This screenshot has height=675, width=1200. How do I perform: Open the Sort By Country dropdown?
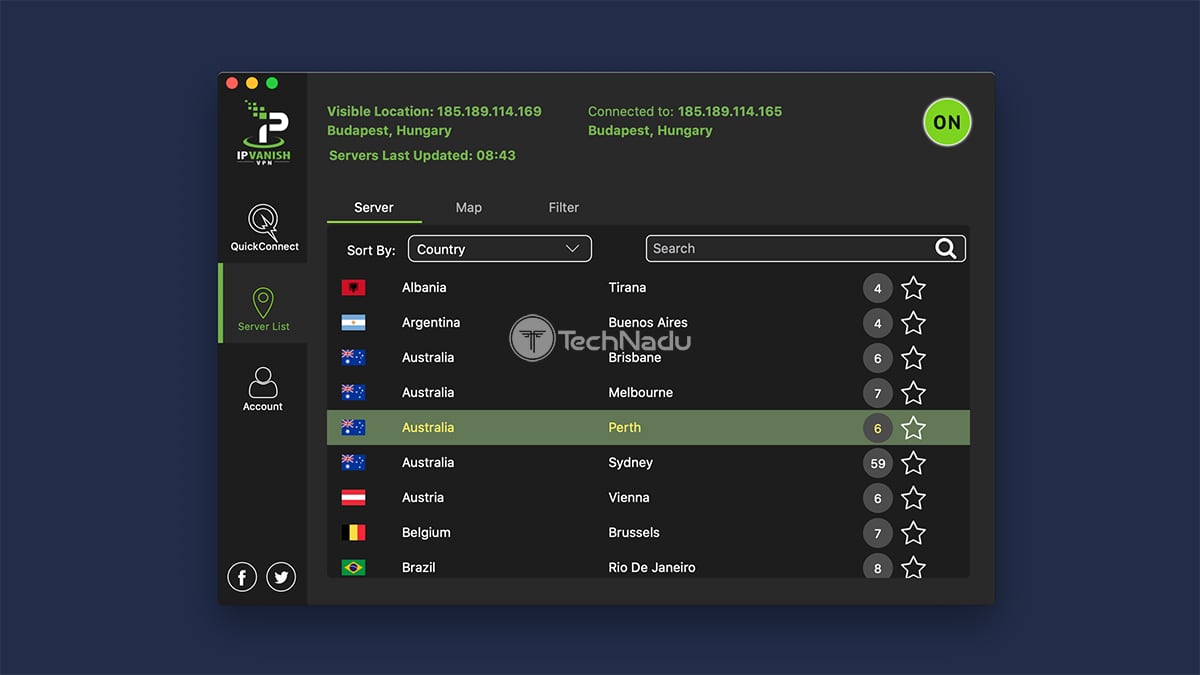[500, 249]
